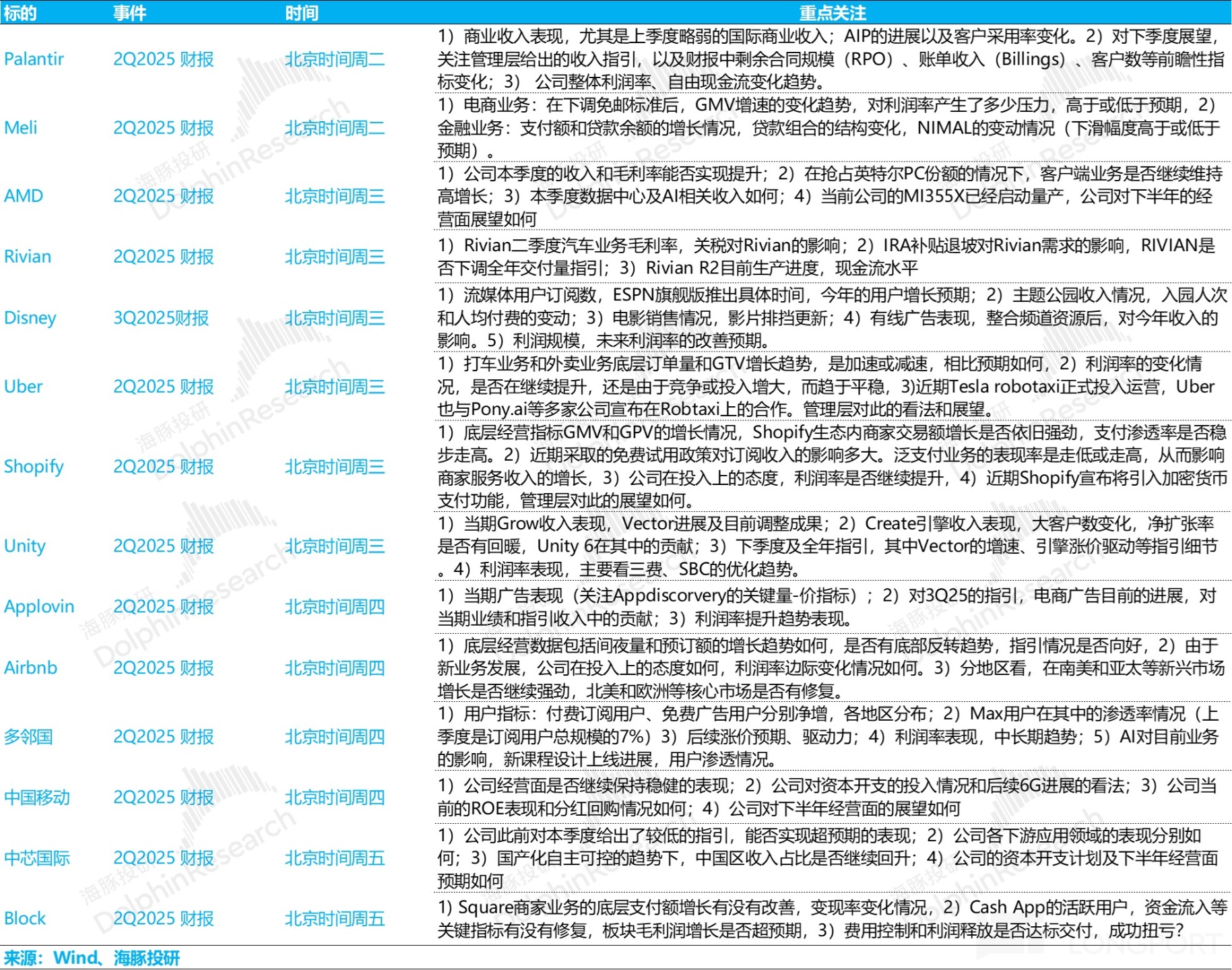Click 北京时间周五 in the 中芯国际 row
1232x970 pixels.
[335, 858]
